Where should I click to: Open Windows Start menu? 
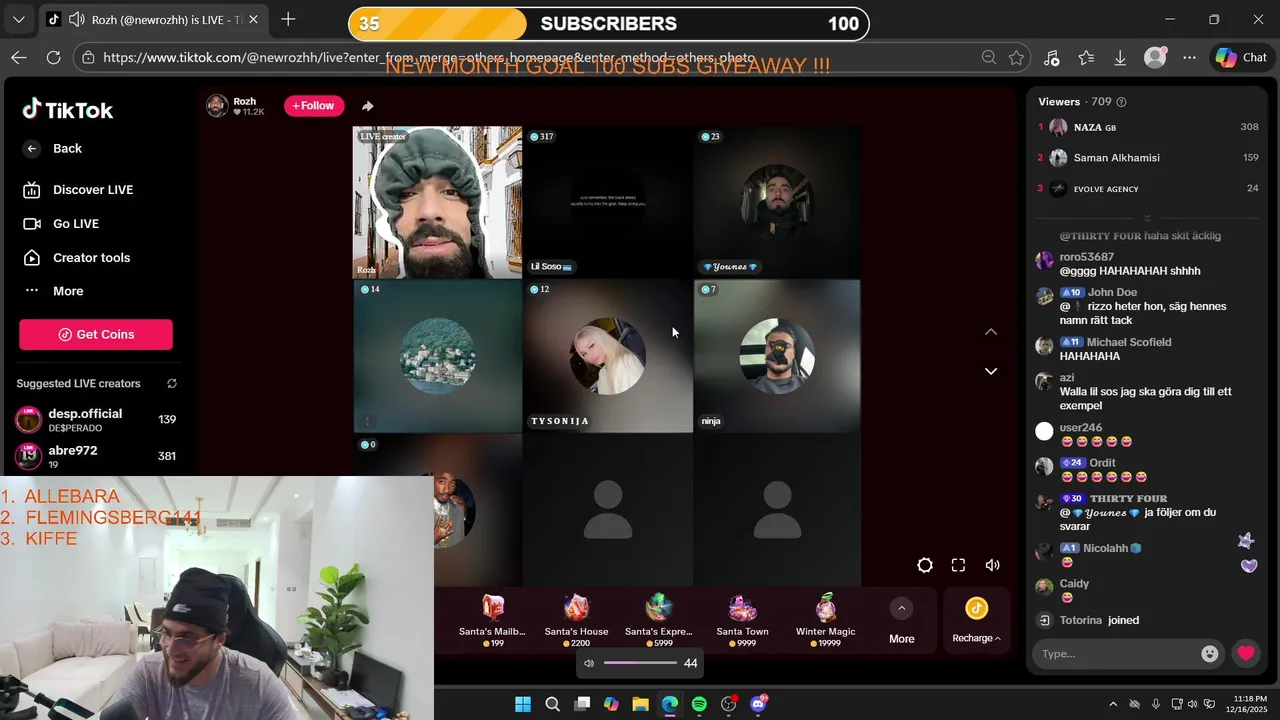[x=523, y=704]
